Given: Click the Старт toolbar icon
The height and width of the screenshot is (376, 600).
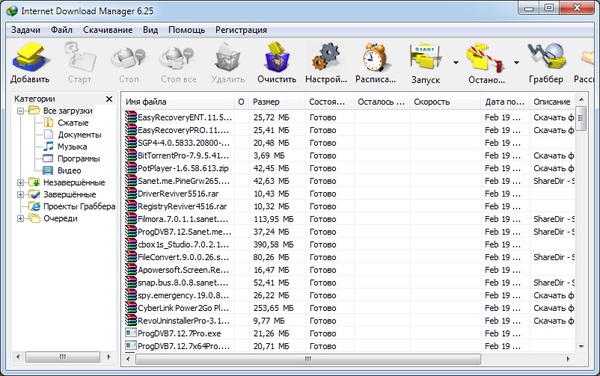Looking at the screenshot, I should (80, 57).
